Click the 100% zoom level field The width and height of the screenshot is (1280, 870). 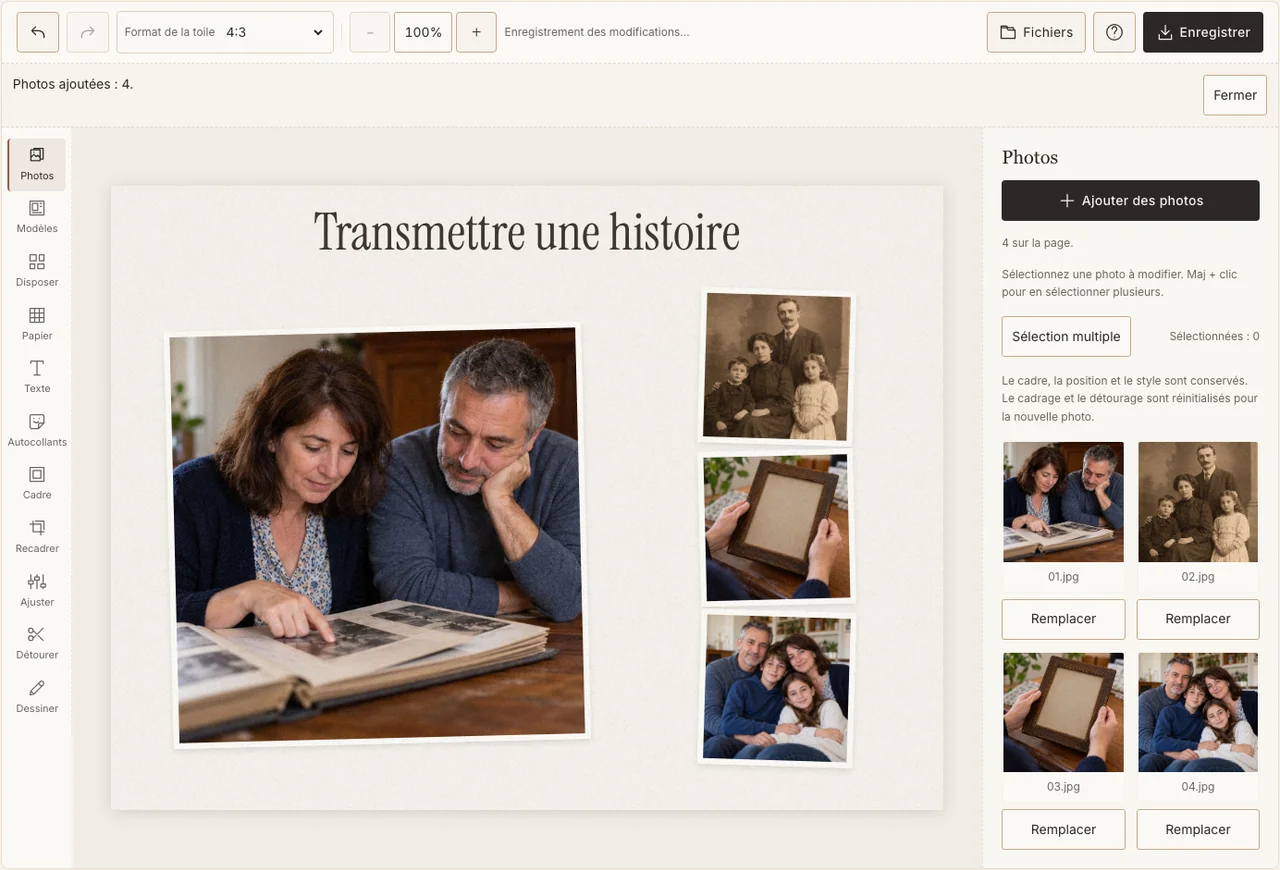(x=423, y=32)
